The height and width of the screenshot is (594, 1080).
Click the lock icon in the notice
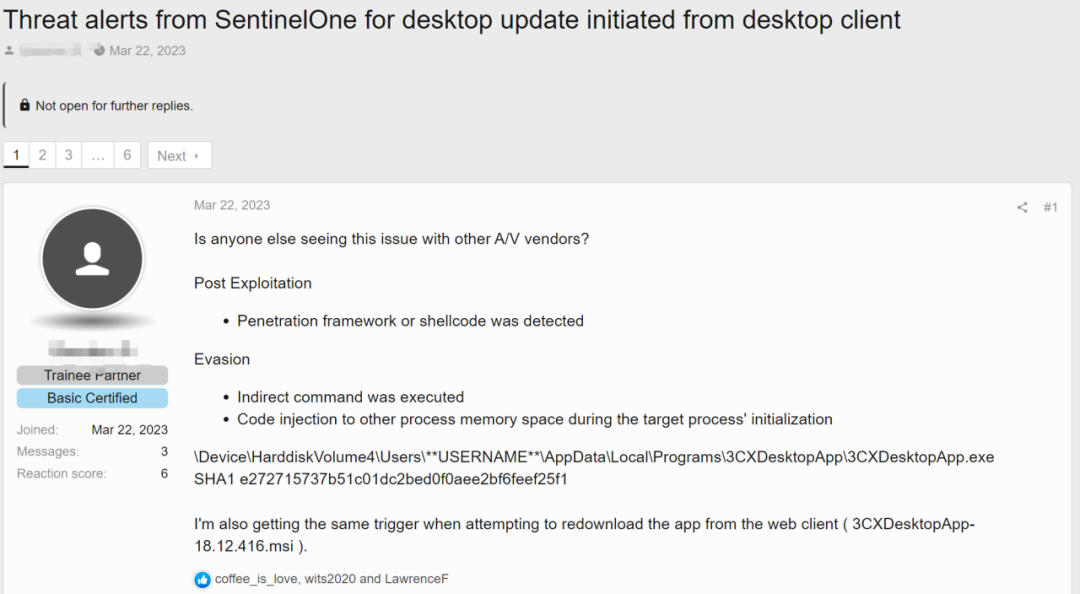(x=25, y=105)
